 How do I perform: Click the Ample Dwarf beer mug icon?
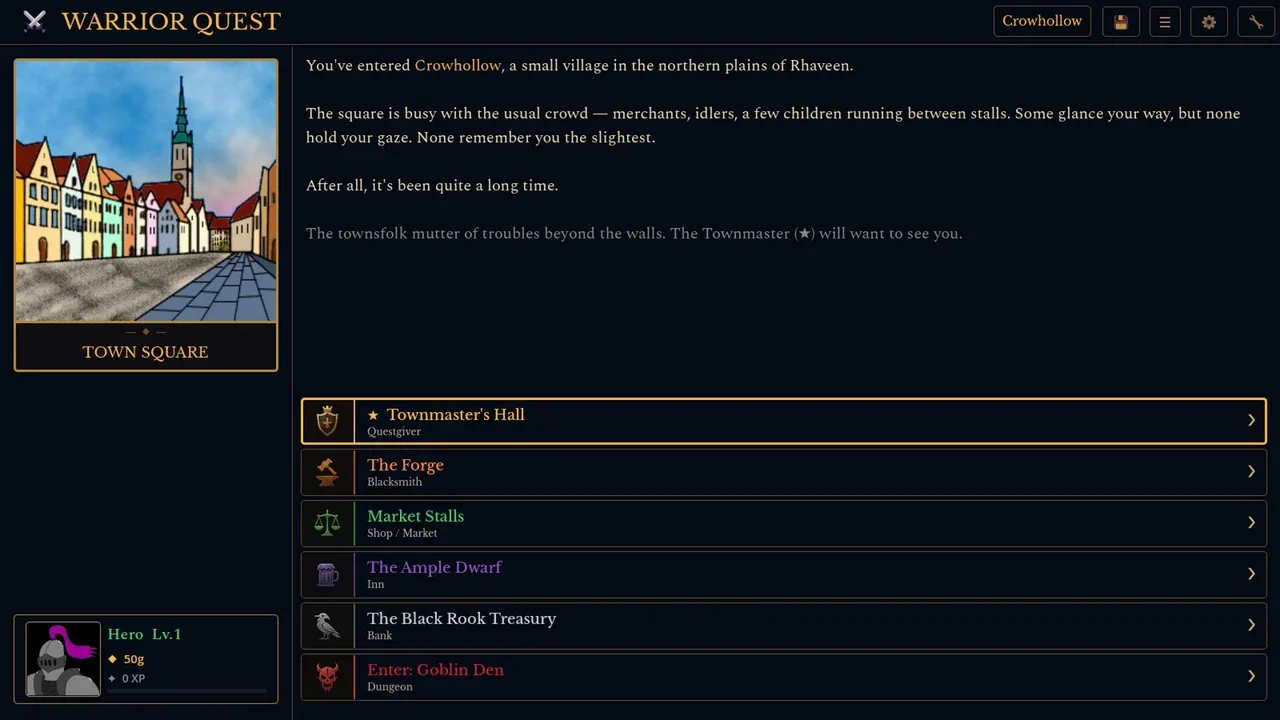(327, 574)
